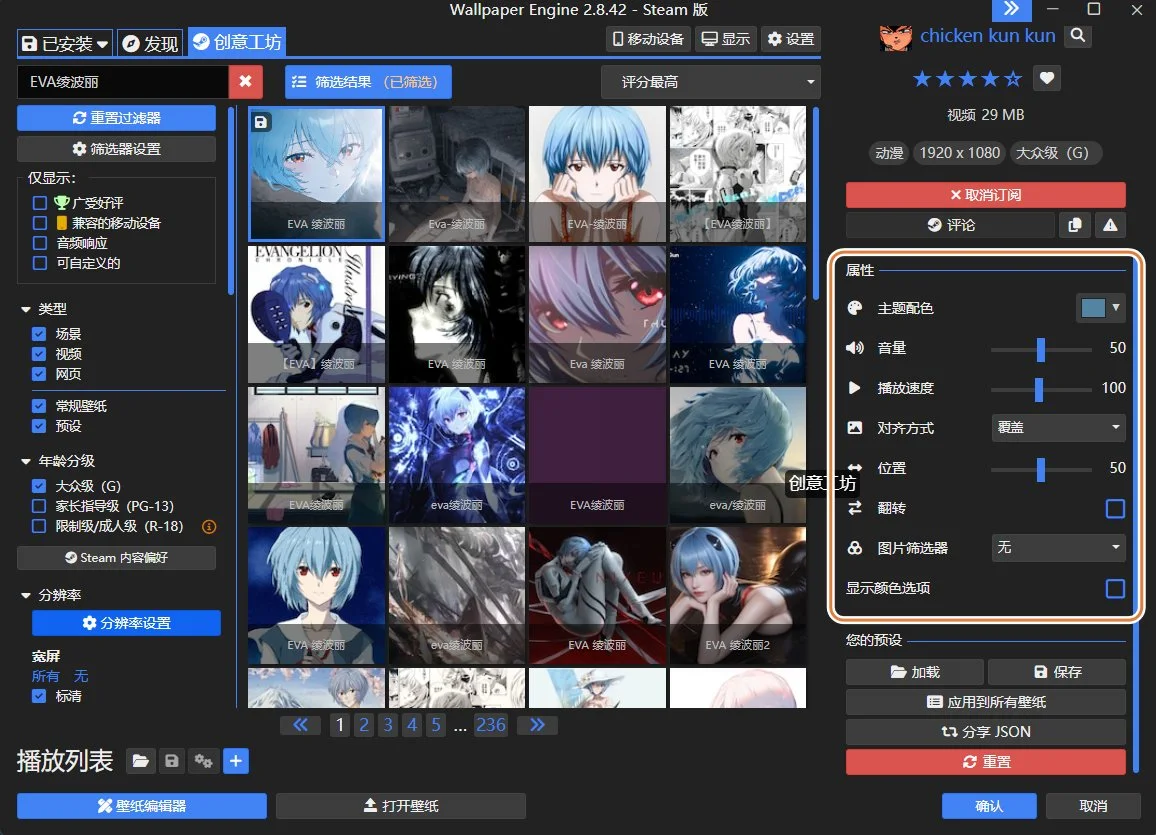The width and height of the screenshot is (1156, 835).
Task: Switch to the 创意工坊 tab
Action: (237, 42)
